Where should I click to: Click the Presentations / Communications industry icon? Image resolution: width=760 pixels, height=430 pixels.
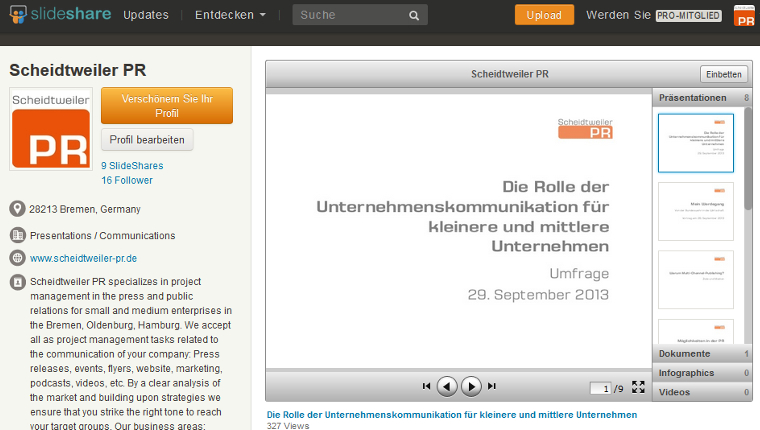point(17,235)
